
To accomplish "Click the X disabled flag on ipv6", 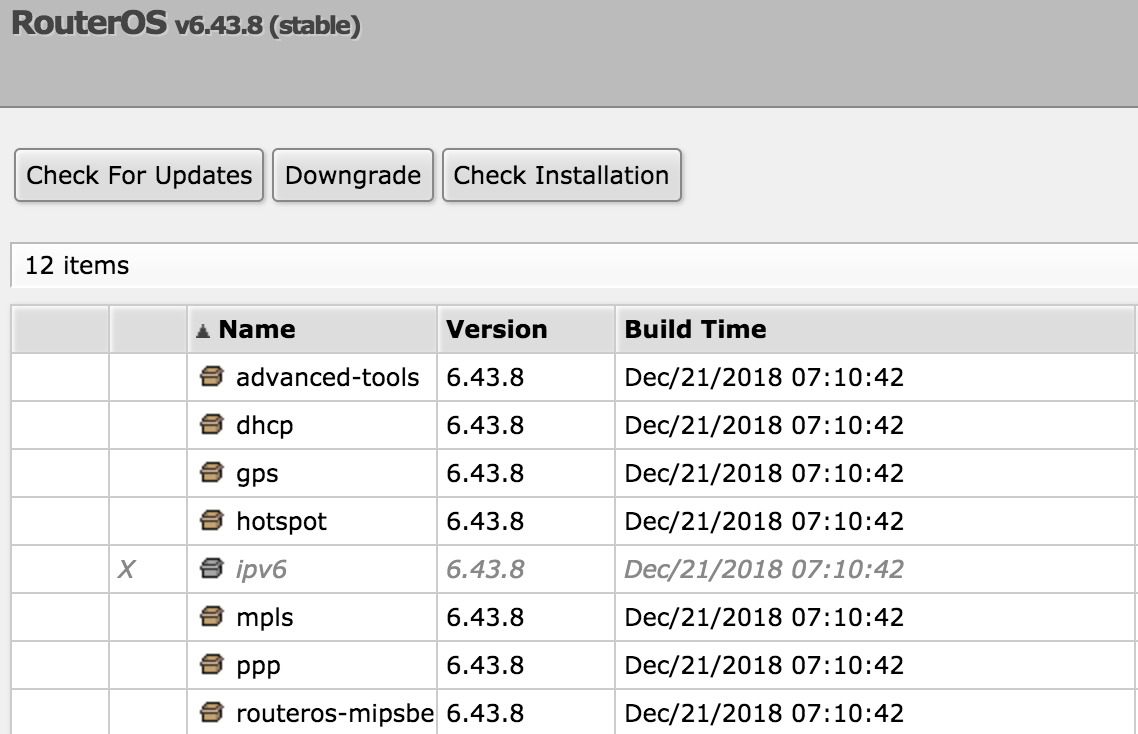I will coord(126,570).
